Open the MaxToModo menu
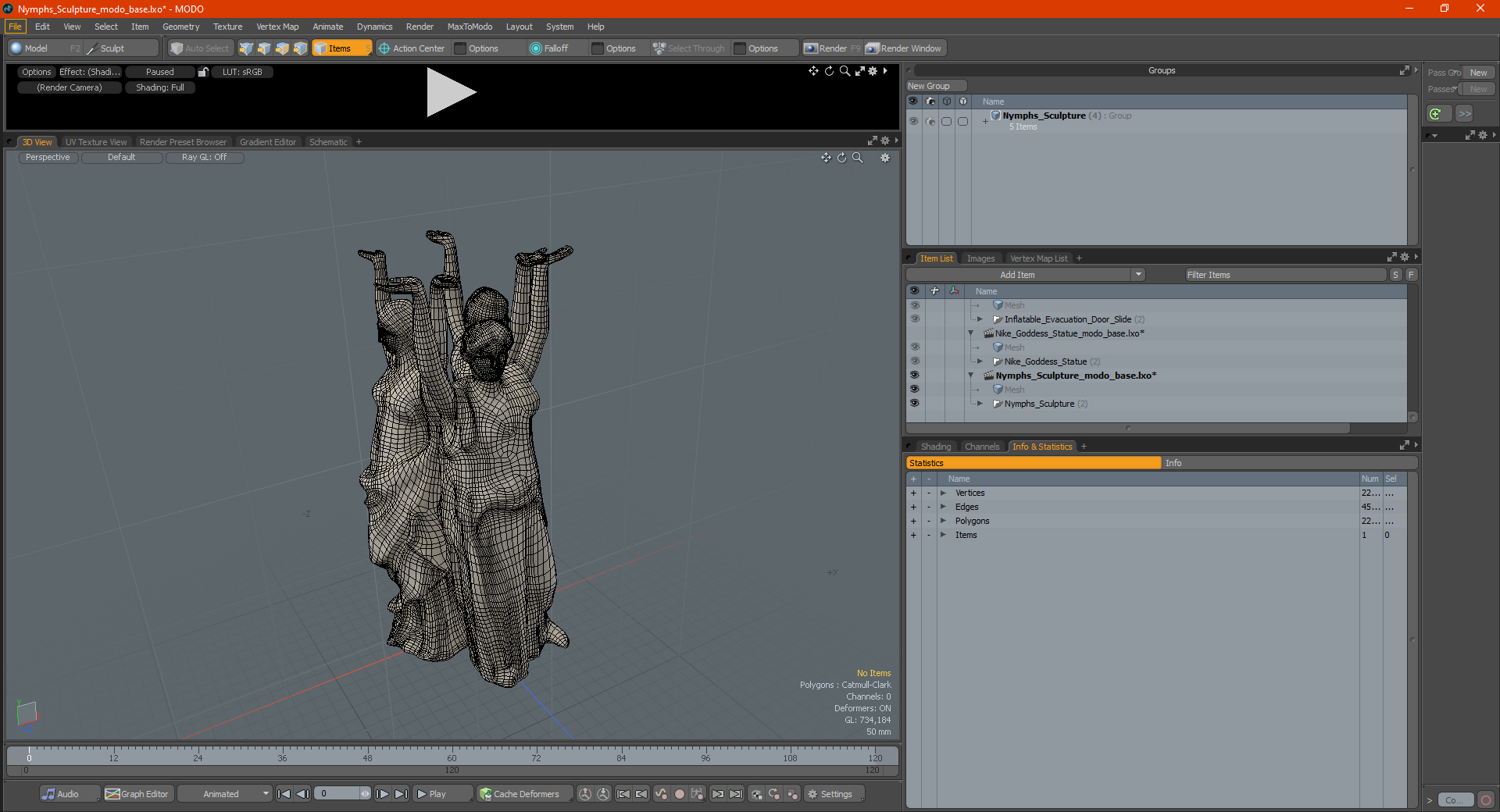The width and height of the screenshot is (1500, 812). pos(470,27)
